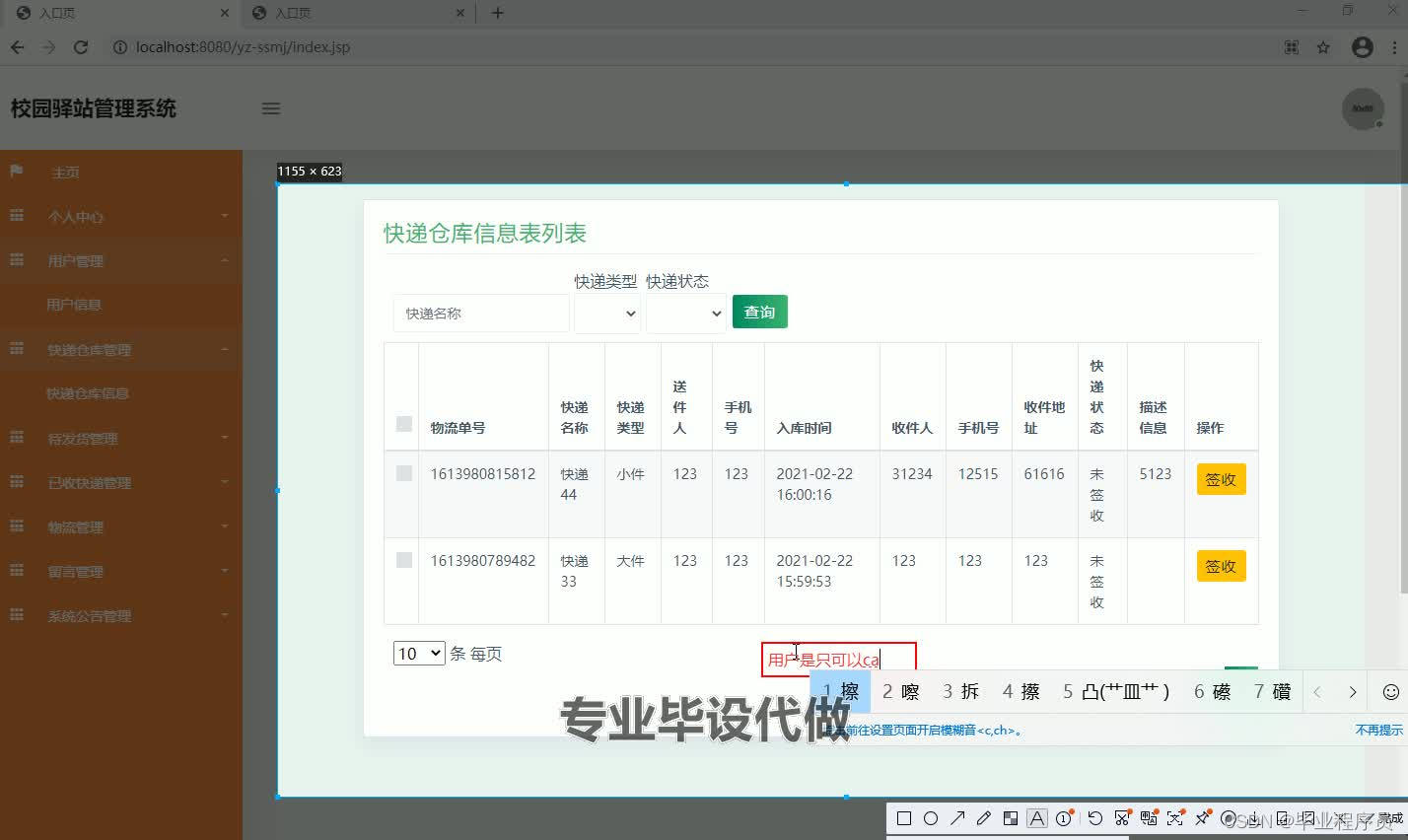Choose IME candidate 6 礤
The image size is (1408, 840).
[x=1213, y=692]
